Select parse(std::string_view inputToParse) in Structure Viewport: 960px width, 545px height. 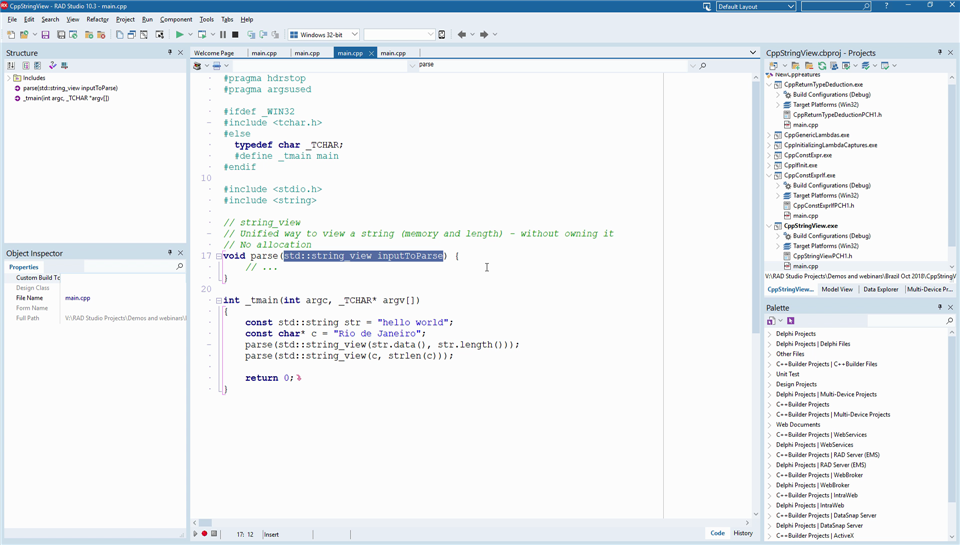[70, 88]
